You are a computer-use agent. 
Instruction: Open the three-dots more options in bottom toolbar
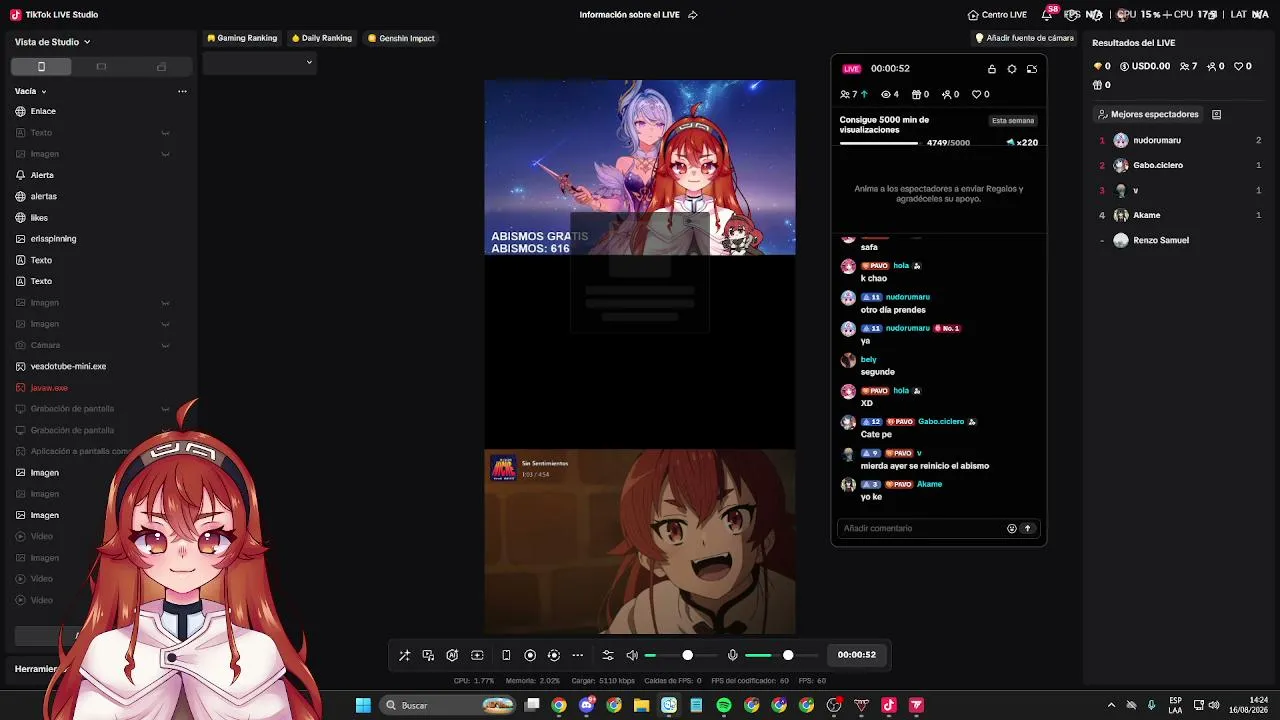pos(578,655)
